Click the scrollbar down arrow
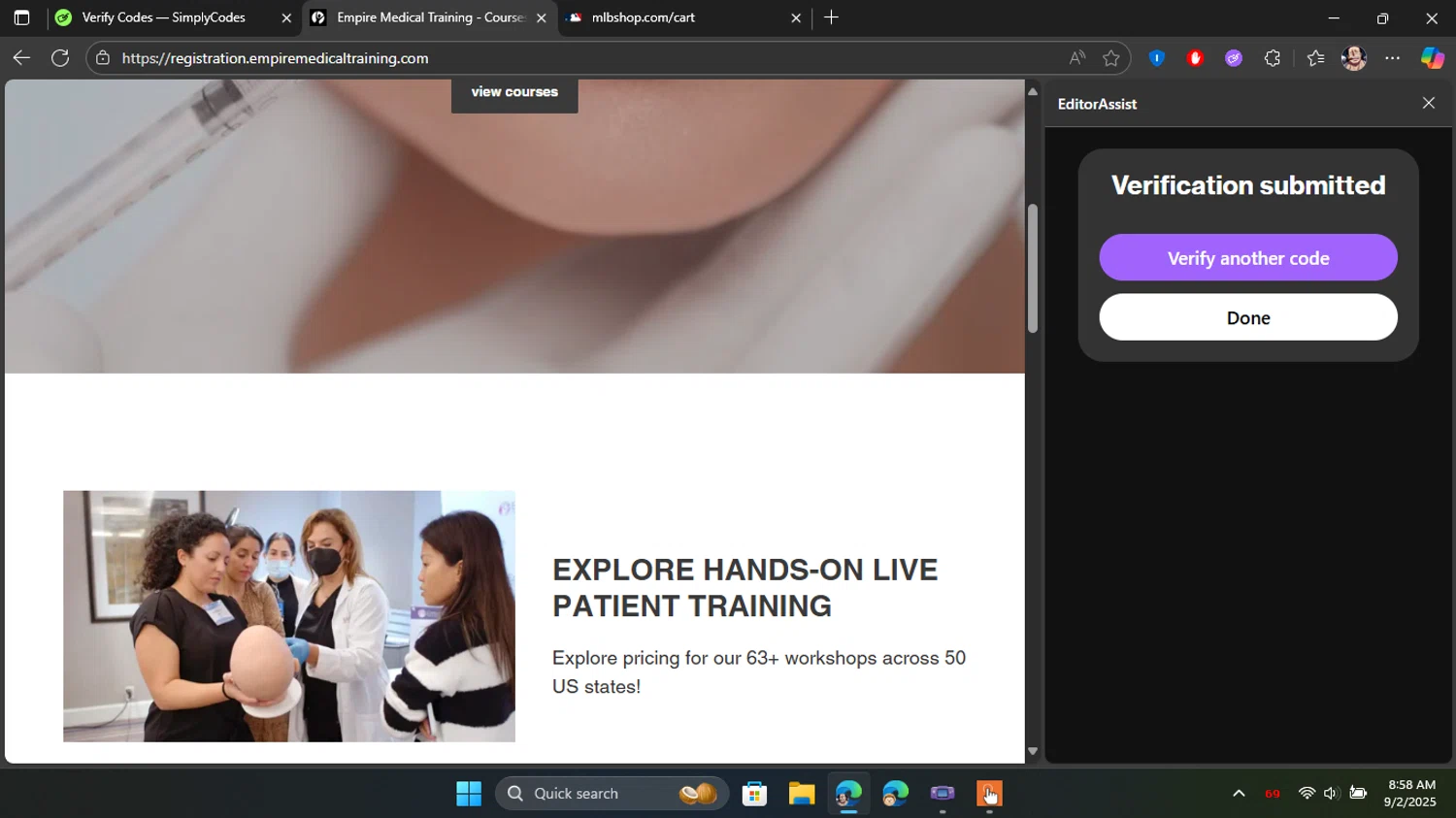The width and height of the screenshot is (1456, 818). (x=1033, y=752)
